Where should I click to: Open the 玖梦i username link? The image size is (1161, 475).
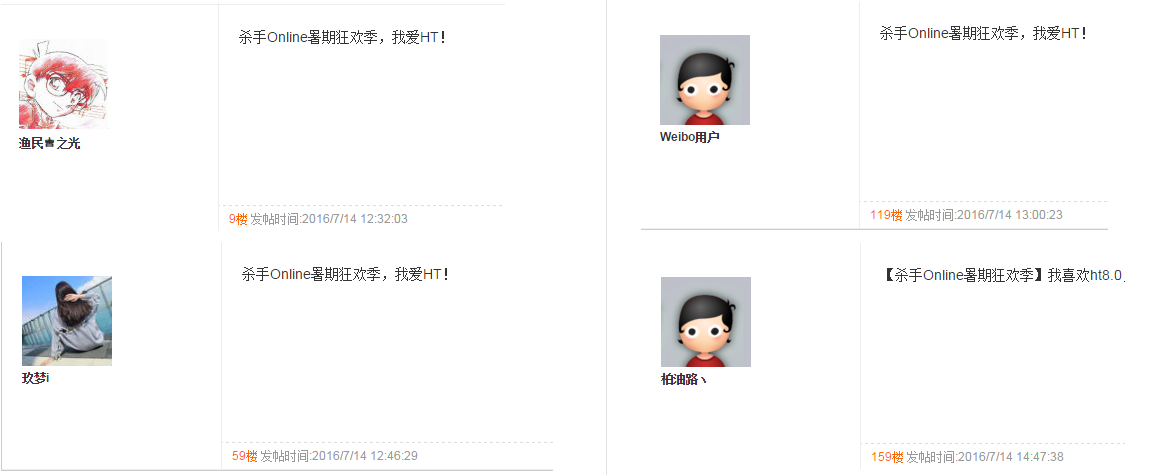coord(36,378)
